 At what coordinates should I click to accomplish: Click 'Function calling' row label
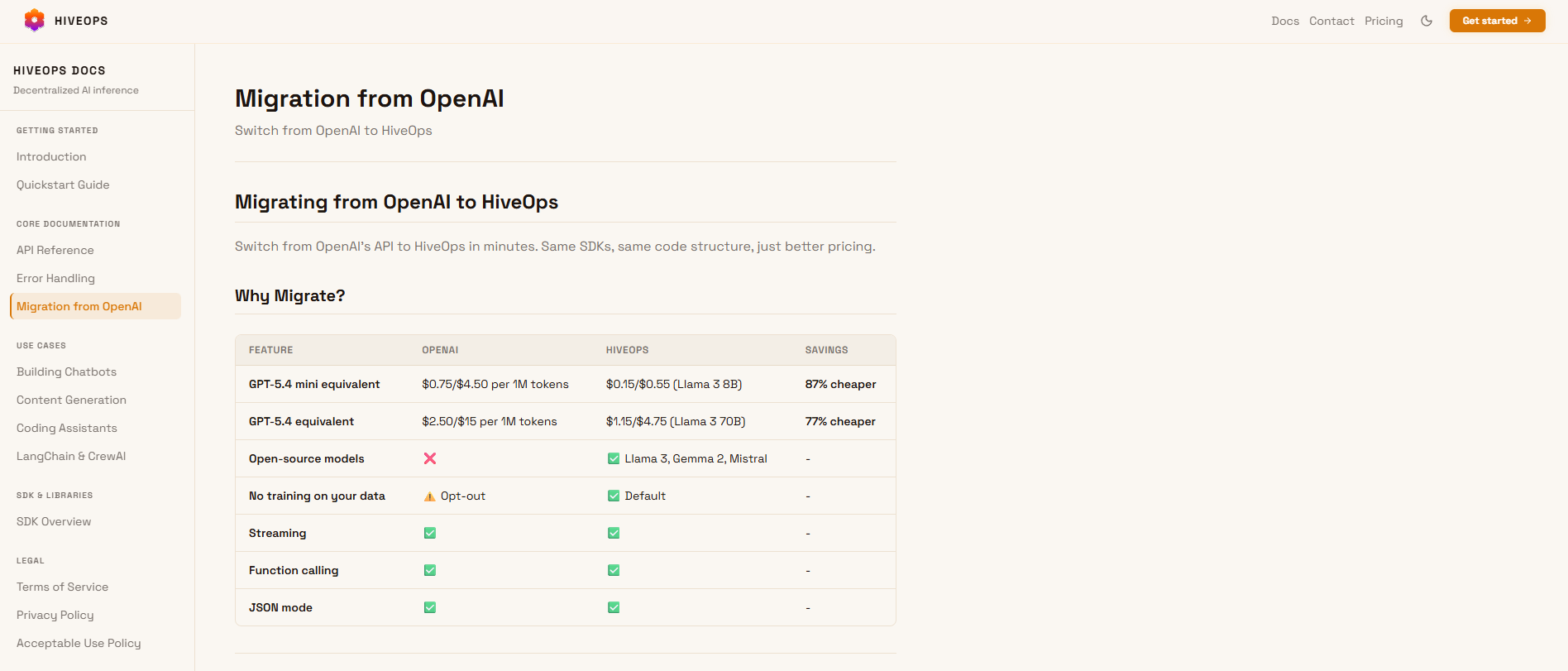point(294,570)
